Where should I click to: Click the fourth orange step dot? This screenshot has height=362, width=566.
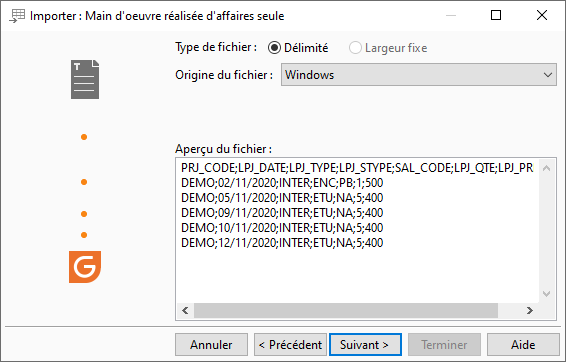(84, 235)
